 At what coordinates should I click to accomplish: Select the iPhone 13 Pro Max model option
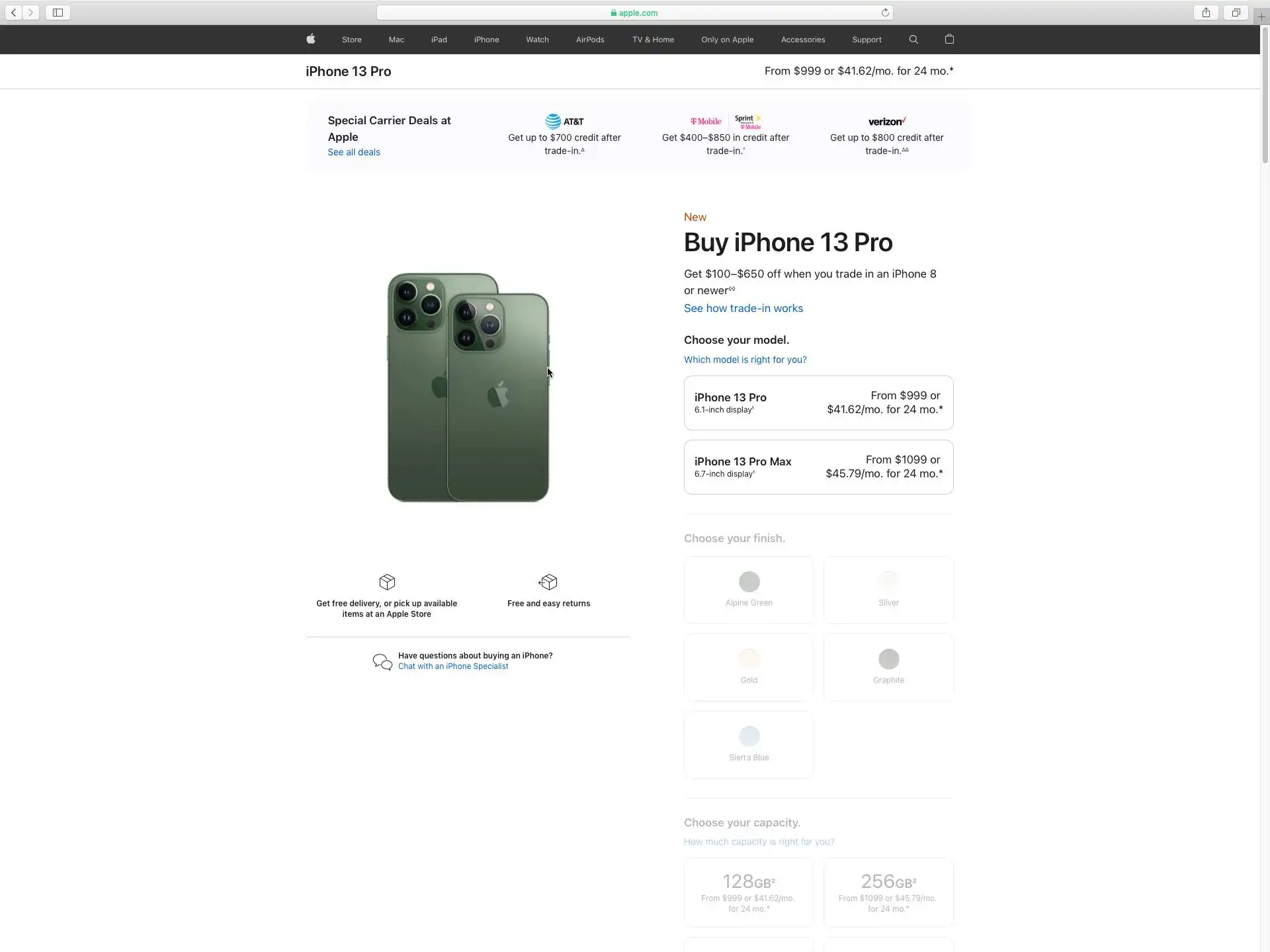818,467
